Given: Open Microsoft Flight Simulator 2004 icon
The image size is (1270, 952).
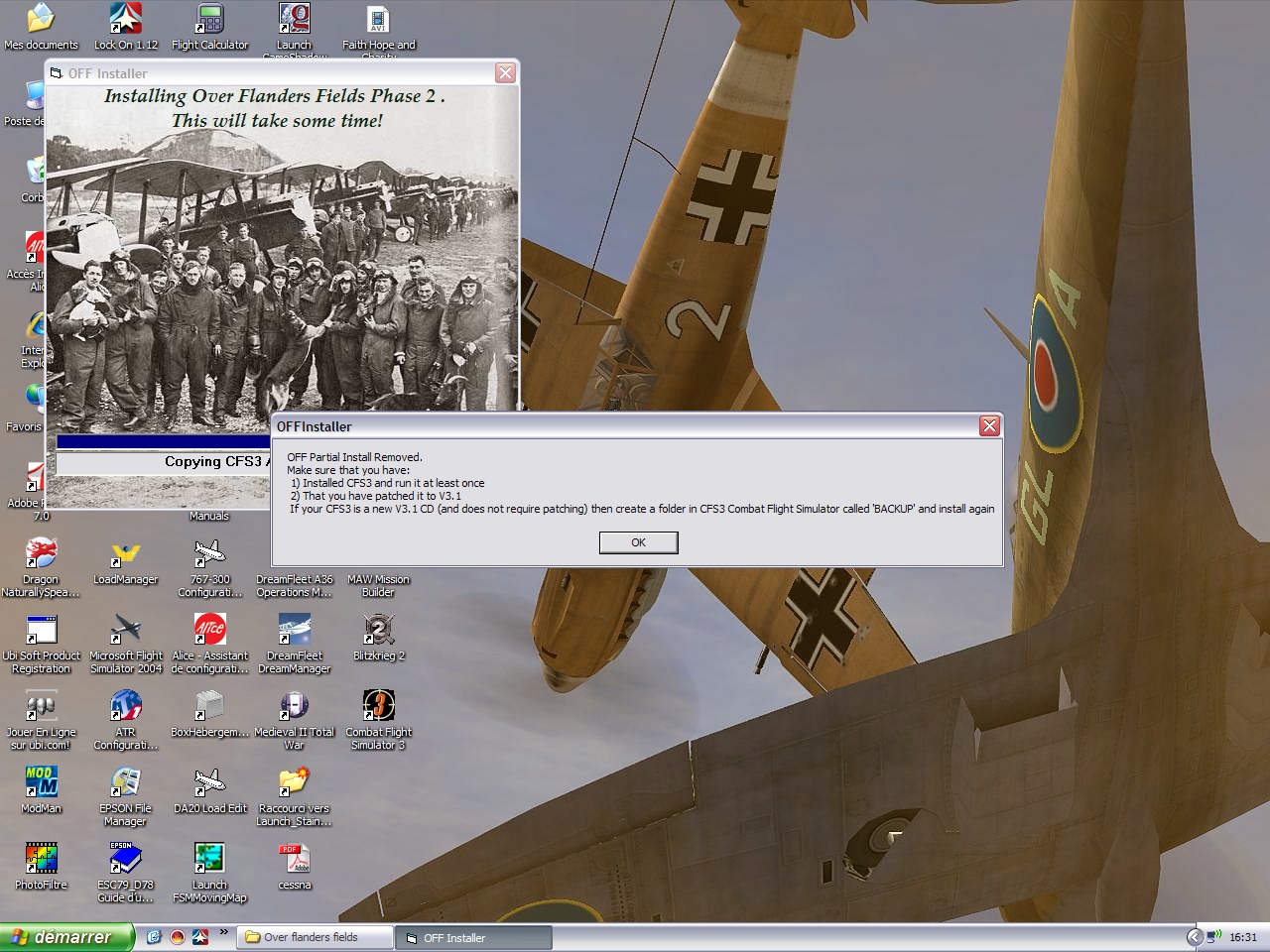Looking at the screenshot, I should (126, 630).
